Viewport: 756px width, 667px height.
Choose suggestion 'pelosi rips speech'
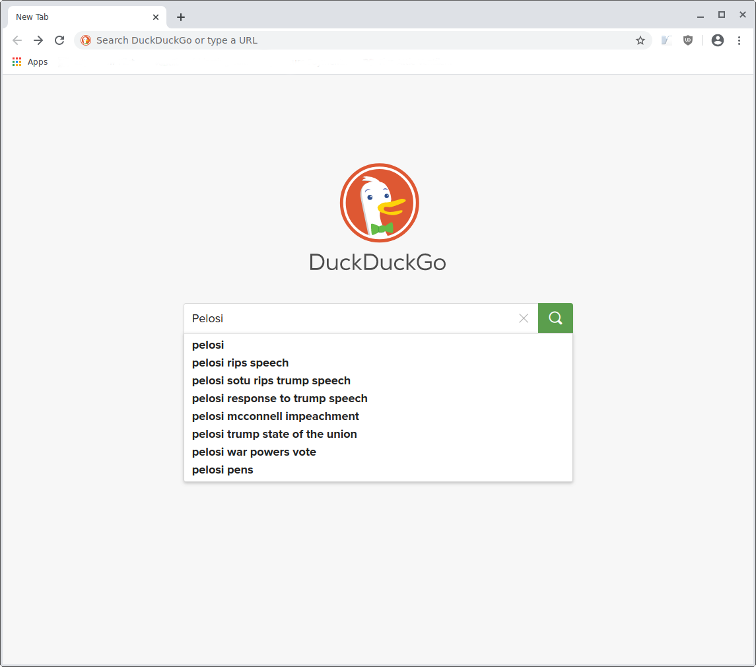point(378,363)
